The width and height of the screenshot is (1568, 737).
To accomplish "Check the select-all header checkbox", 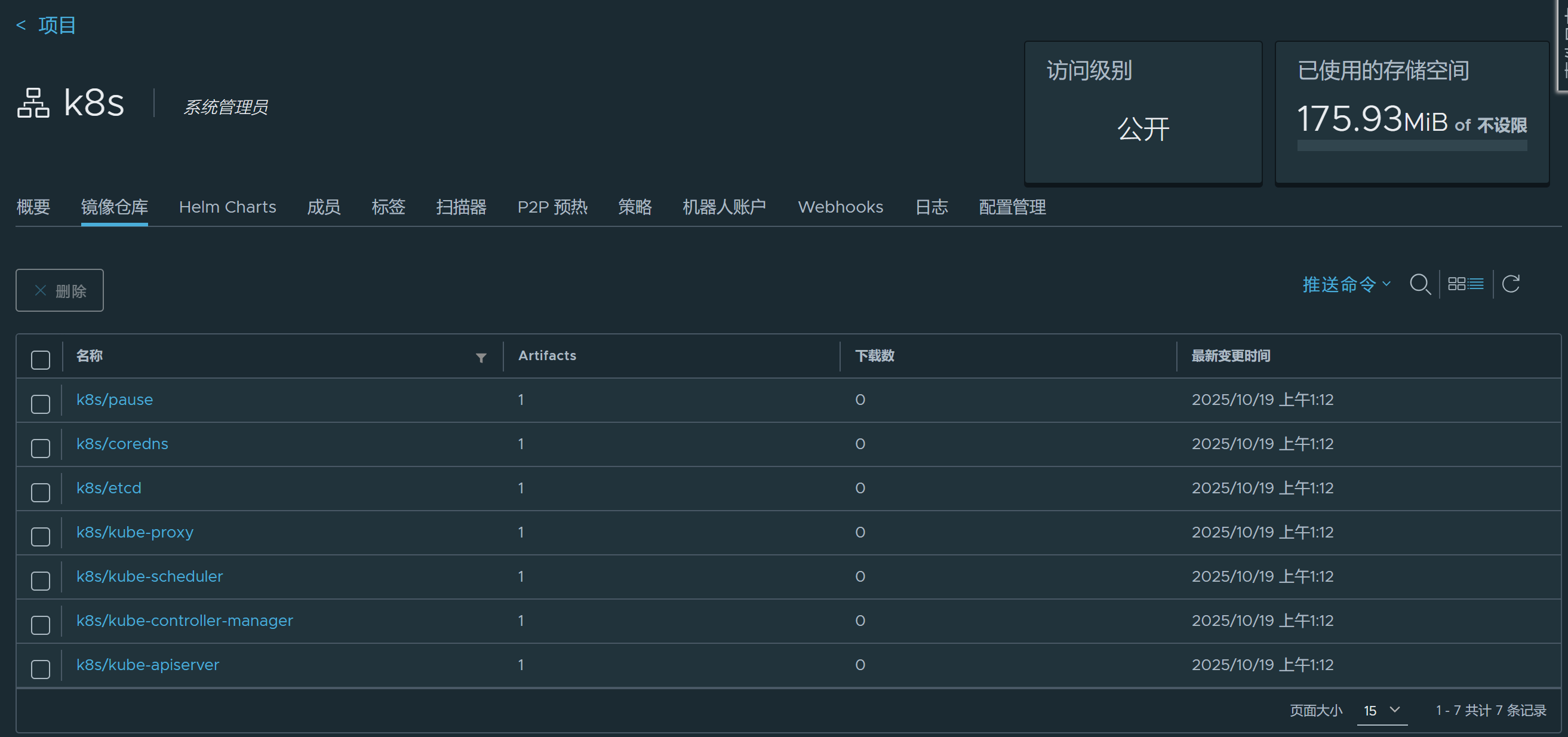I will 41,360.
